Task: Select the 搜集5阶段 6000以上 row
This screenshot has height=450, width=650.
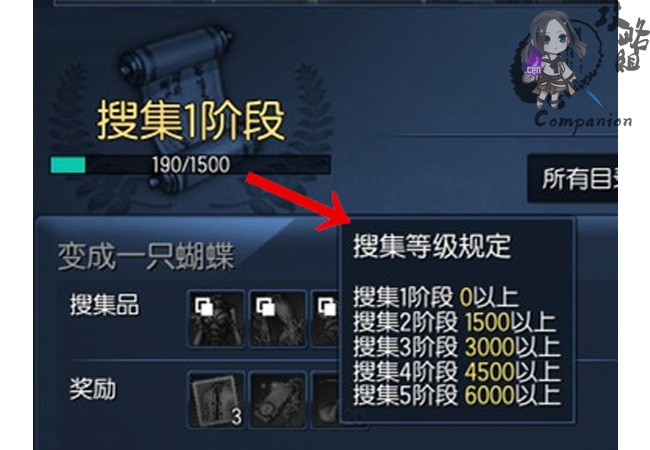Action: [x=456, y=394]
